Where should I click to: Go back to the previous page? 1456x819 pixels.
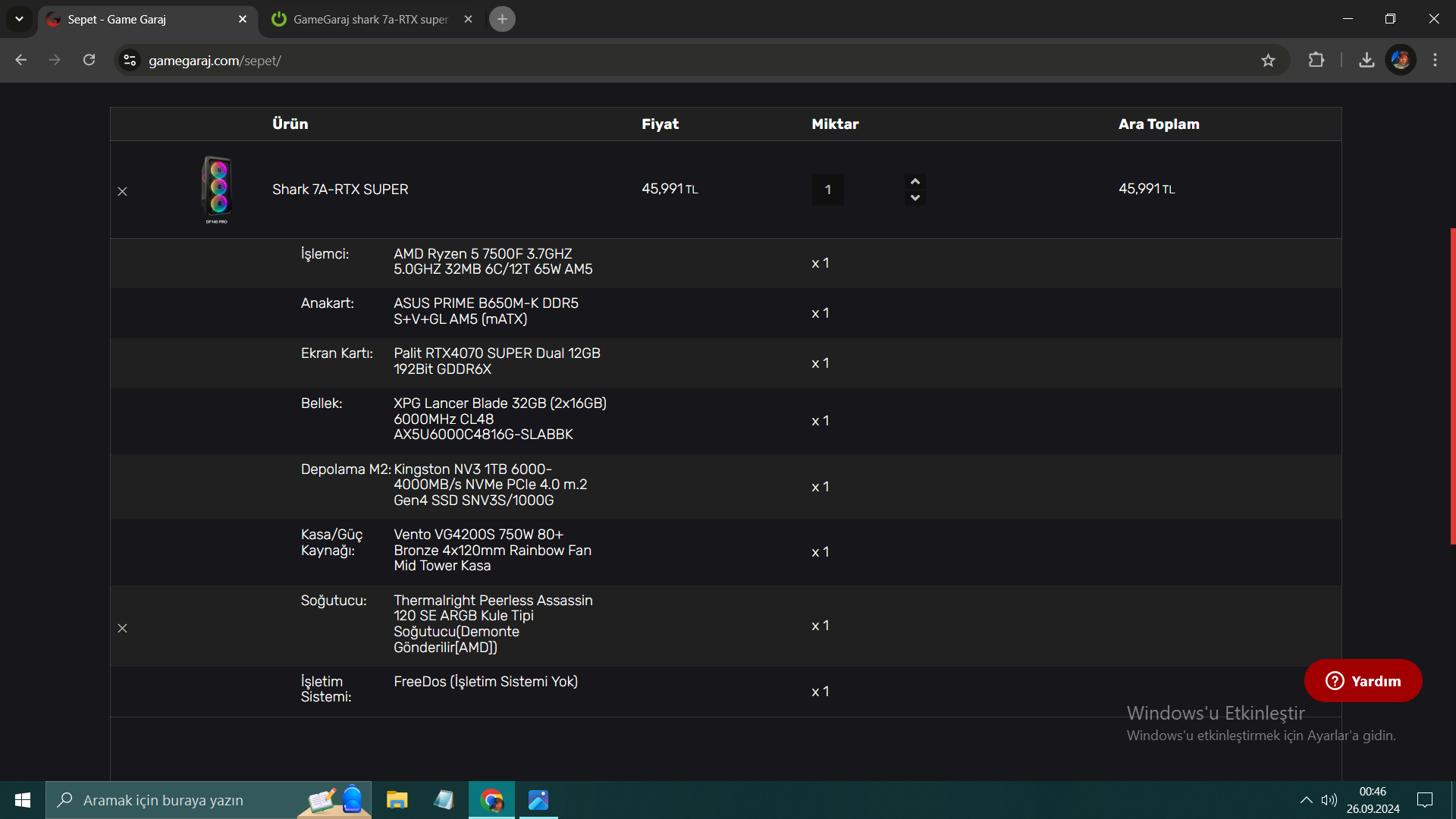[x=21, y=61]
